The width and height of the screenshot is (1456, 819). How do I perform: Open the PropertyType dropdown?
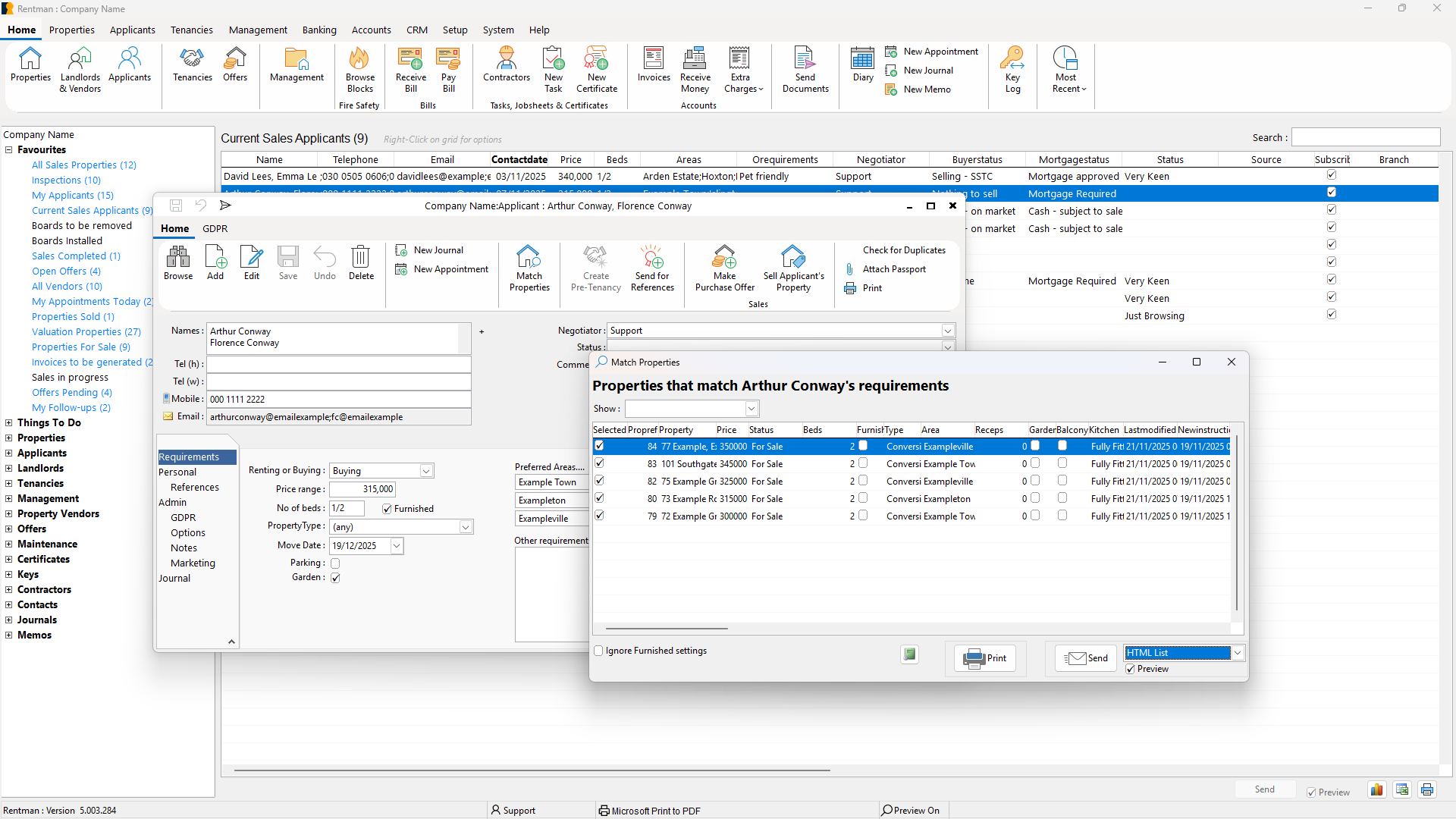pyautogui.click(x=466, y=526)
